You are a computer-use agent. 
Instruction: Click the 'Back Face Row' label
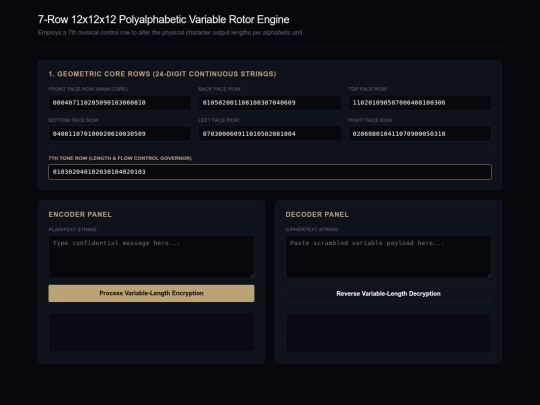pyautogui.click(x=219, y=89)
